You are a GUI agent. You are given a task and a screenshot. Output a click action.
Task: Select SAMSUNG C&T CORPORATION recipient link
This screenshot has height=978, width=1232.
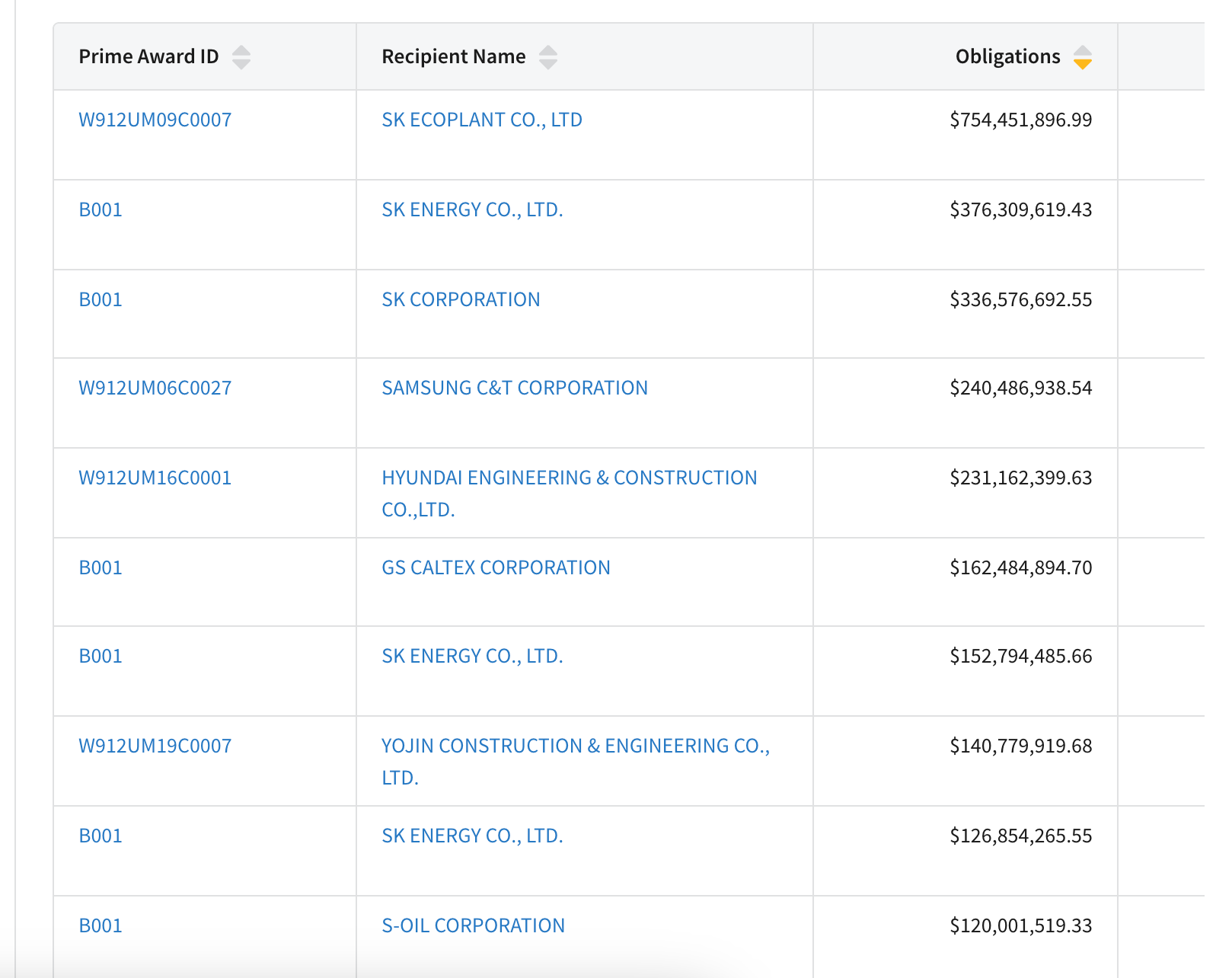[515, 388]
